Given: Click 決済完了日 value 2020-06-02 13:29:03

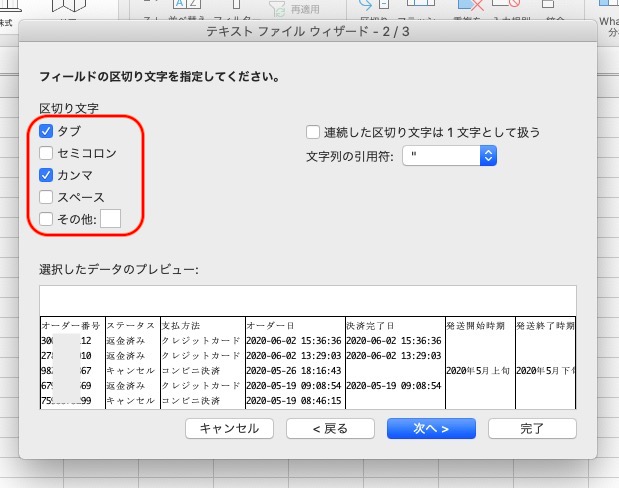Looking at the screenshot, I should pos(394,356).
